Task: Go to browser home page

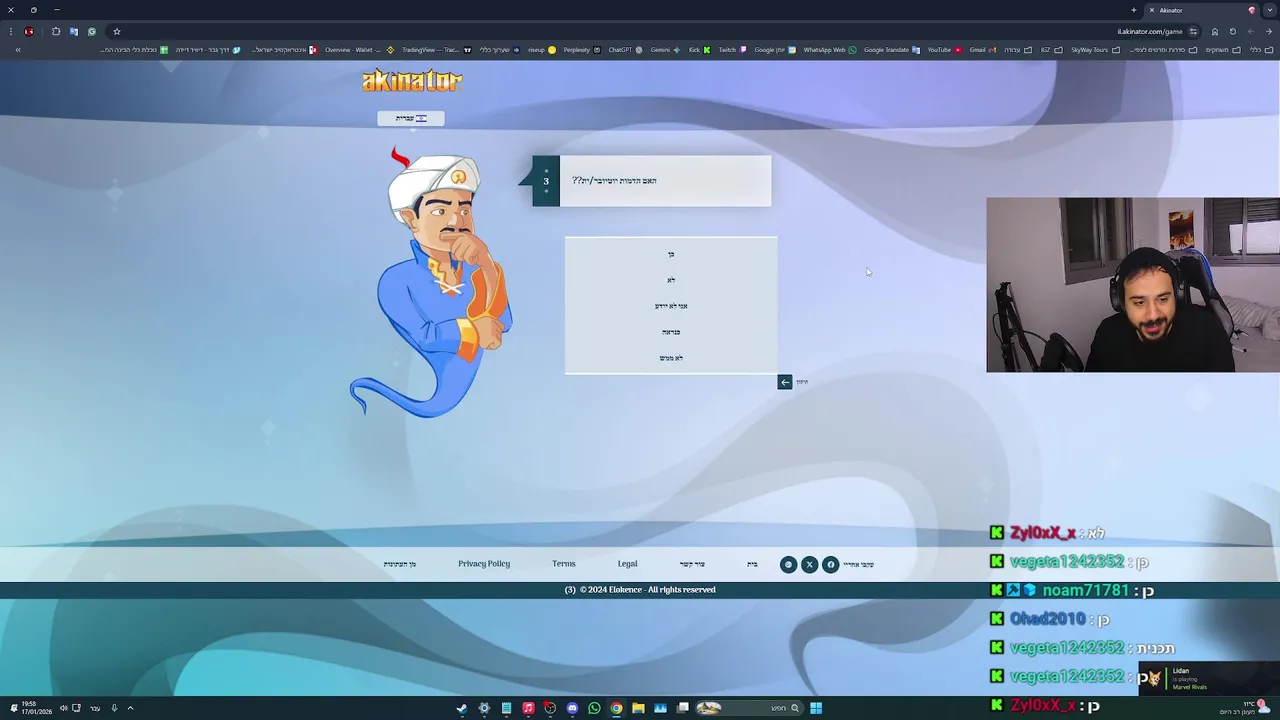Action: click(1215, 31)
